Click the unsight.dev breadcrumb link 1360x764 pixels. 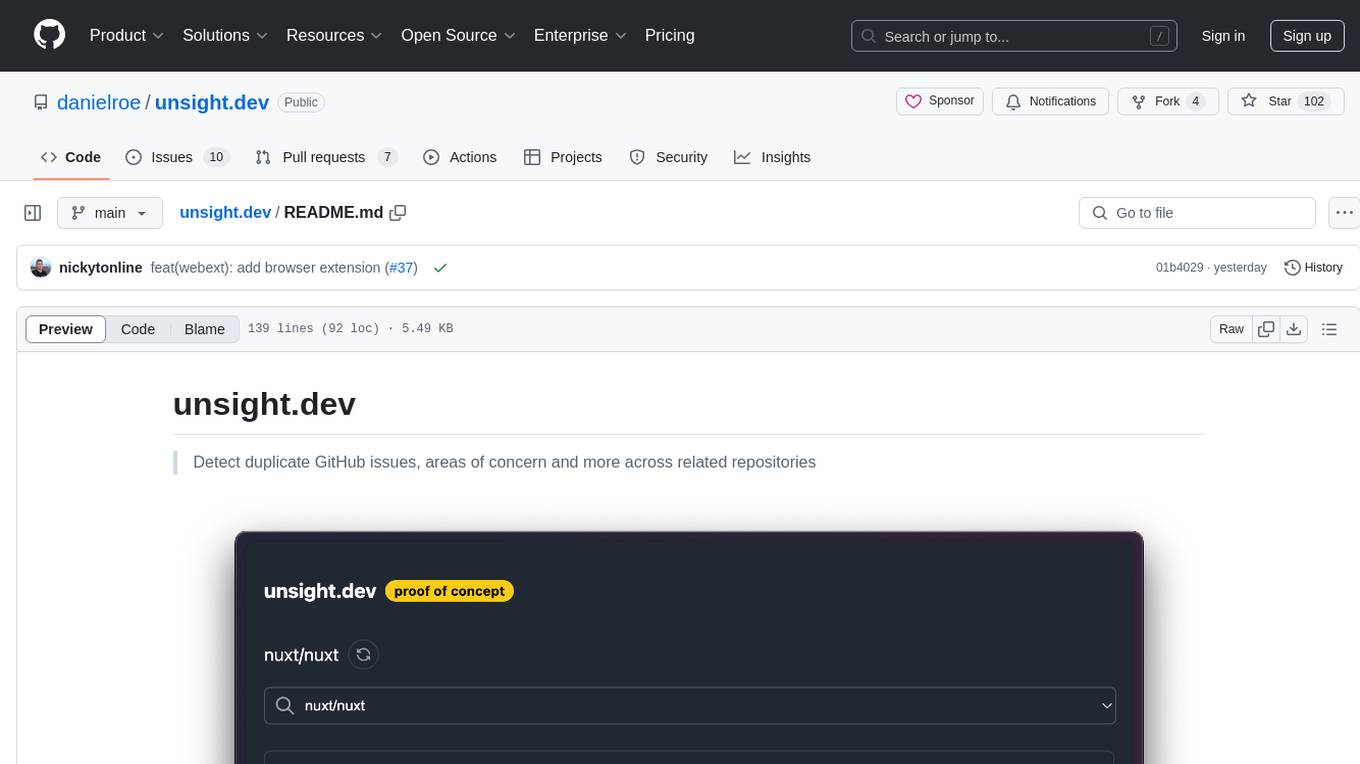point(225,212)
